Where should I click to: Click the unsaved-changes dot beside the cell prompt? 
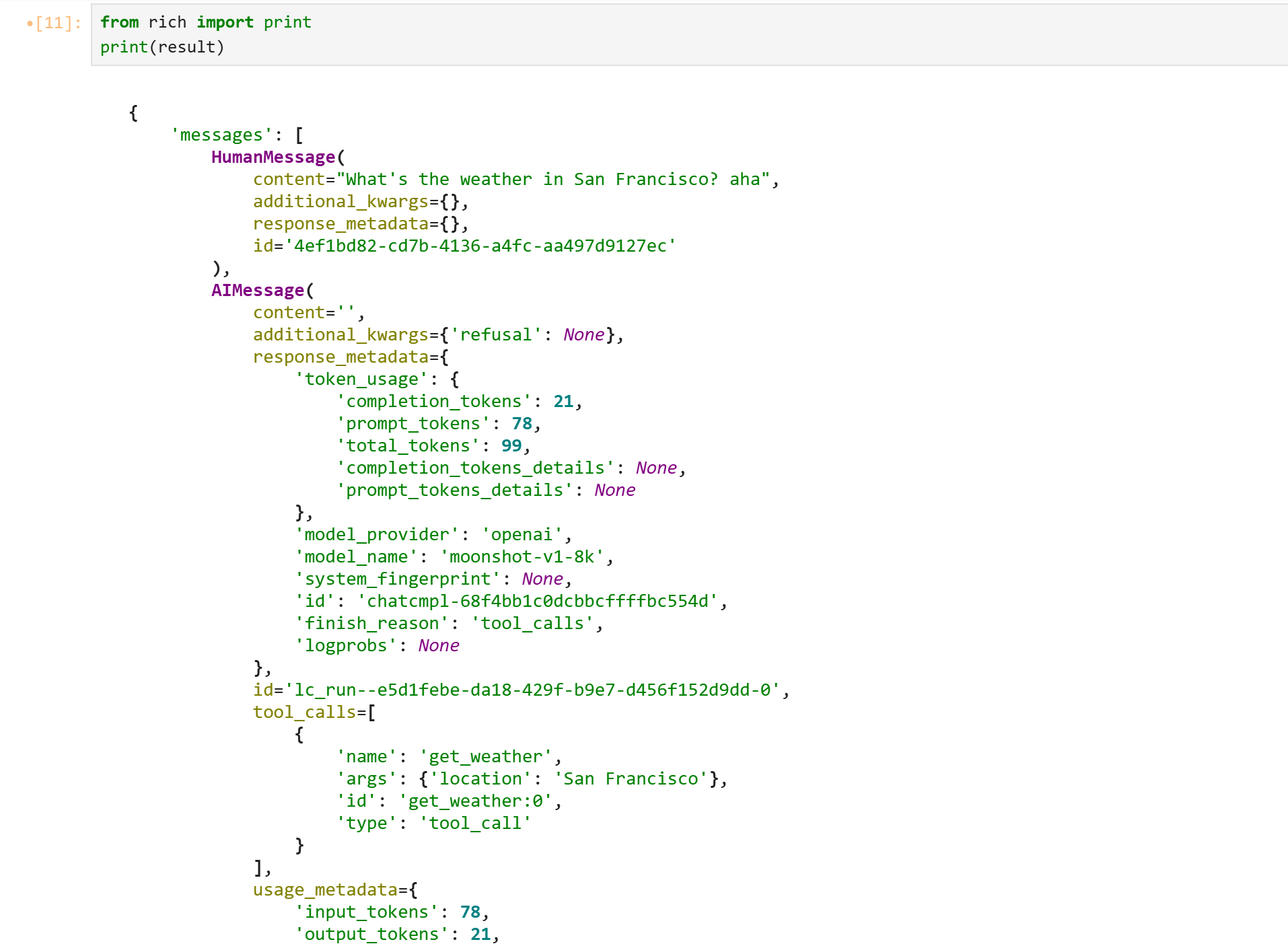coord(29,24)
